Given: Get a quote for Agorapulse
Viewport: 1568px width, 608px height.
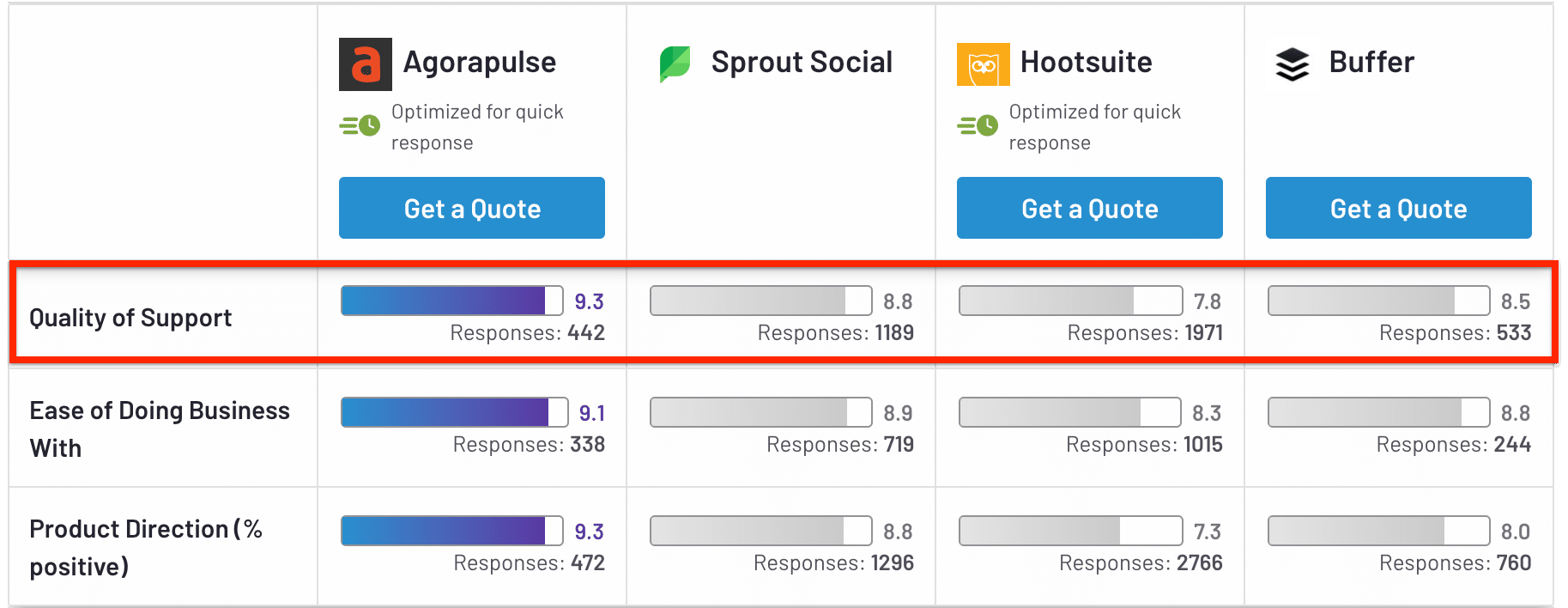Looking at the screenshot, I should pyautogui.click(x=471, y=208).
